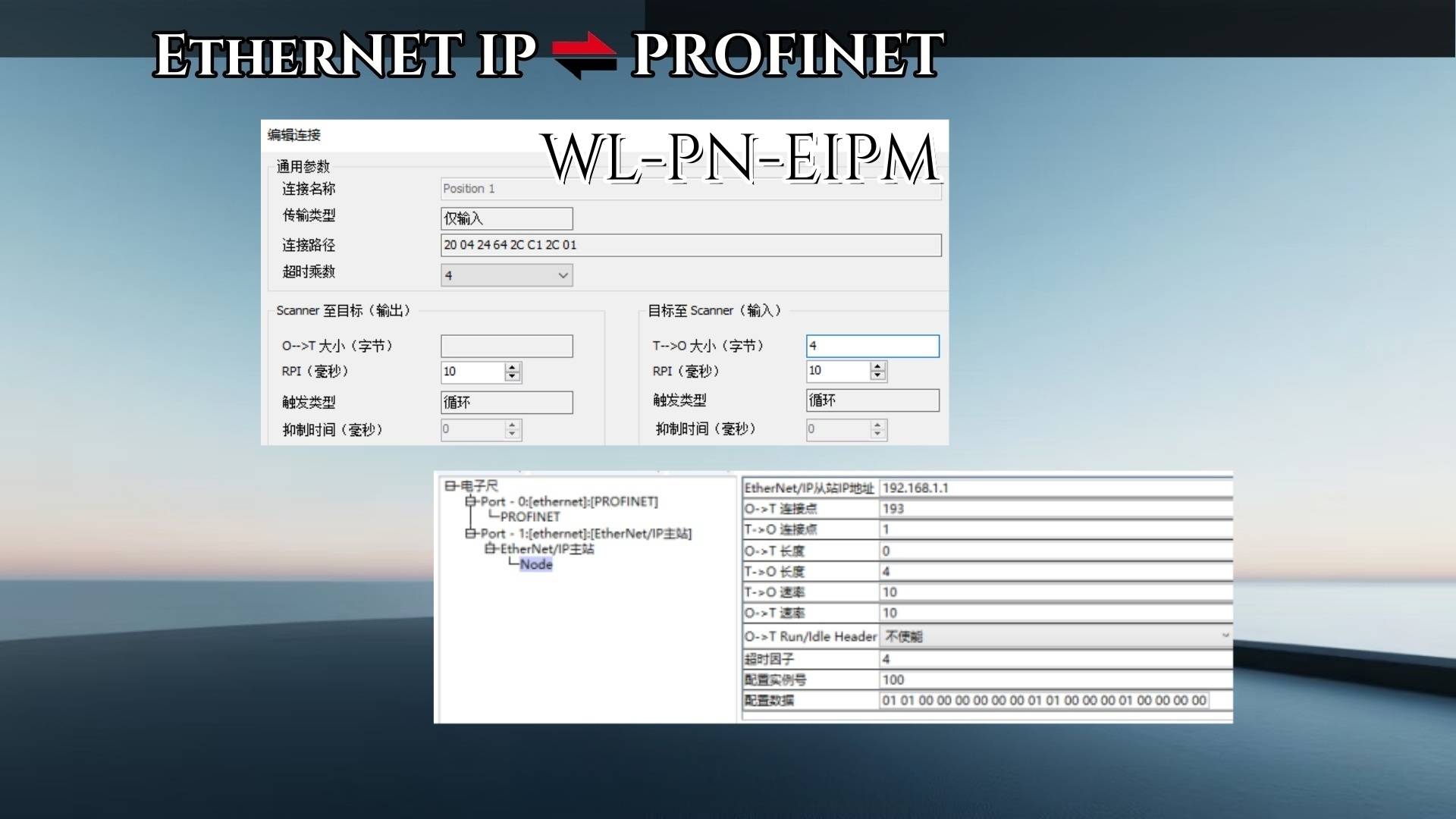Click the T-->O 大小 byte size field
The image size is (1456, 819).
pos(871,346)
